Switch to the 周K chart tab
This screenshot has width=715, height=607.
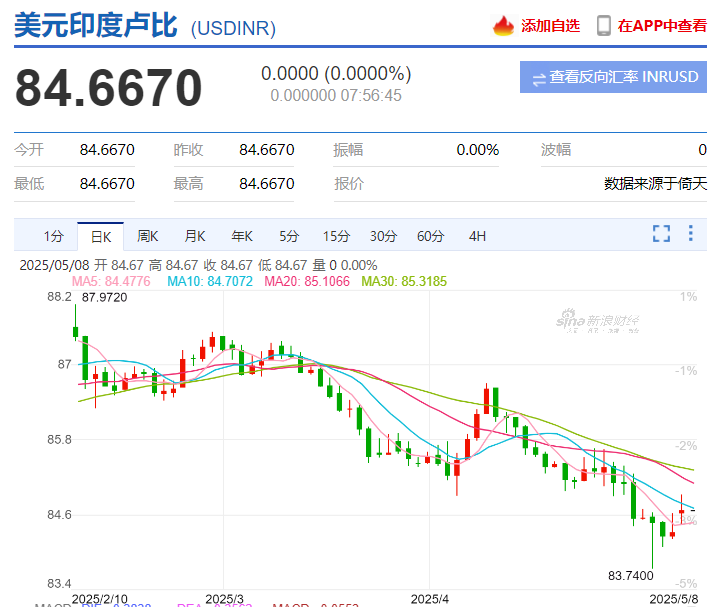(148, 236)
